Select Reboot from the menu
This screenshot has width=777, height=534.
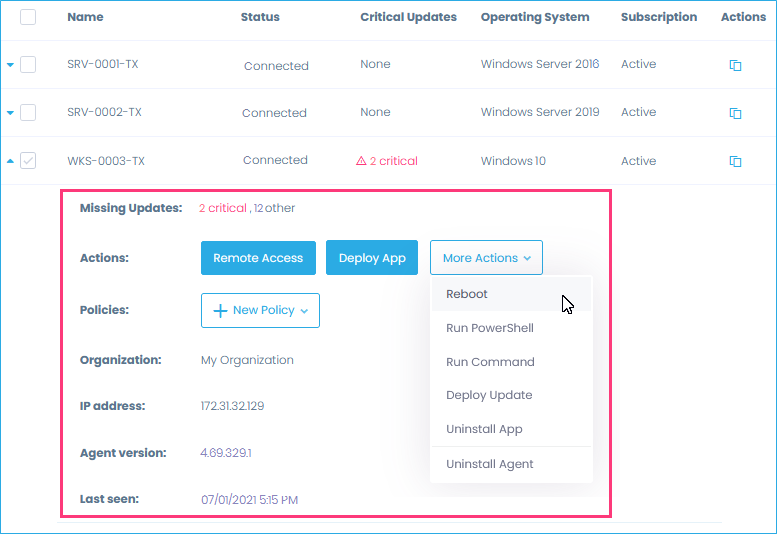[467, 294]
